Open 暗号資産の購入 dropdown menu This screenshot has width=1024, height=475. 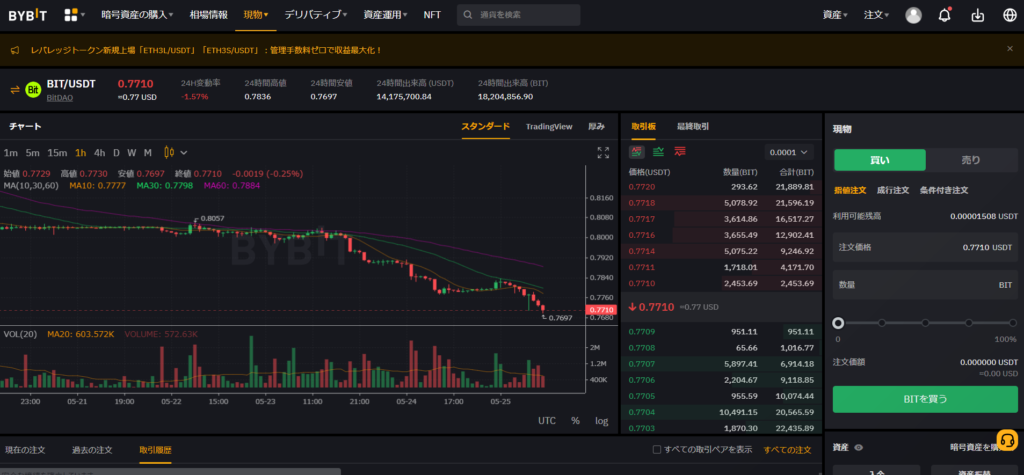click(137, 15)
